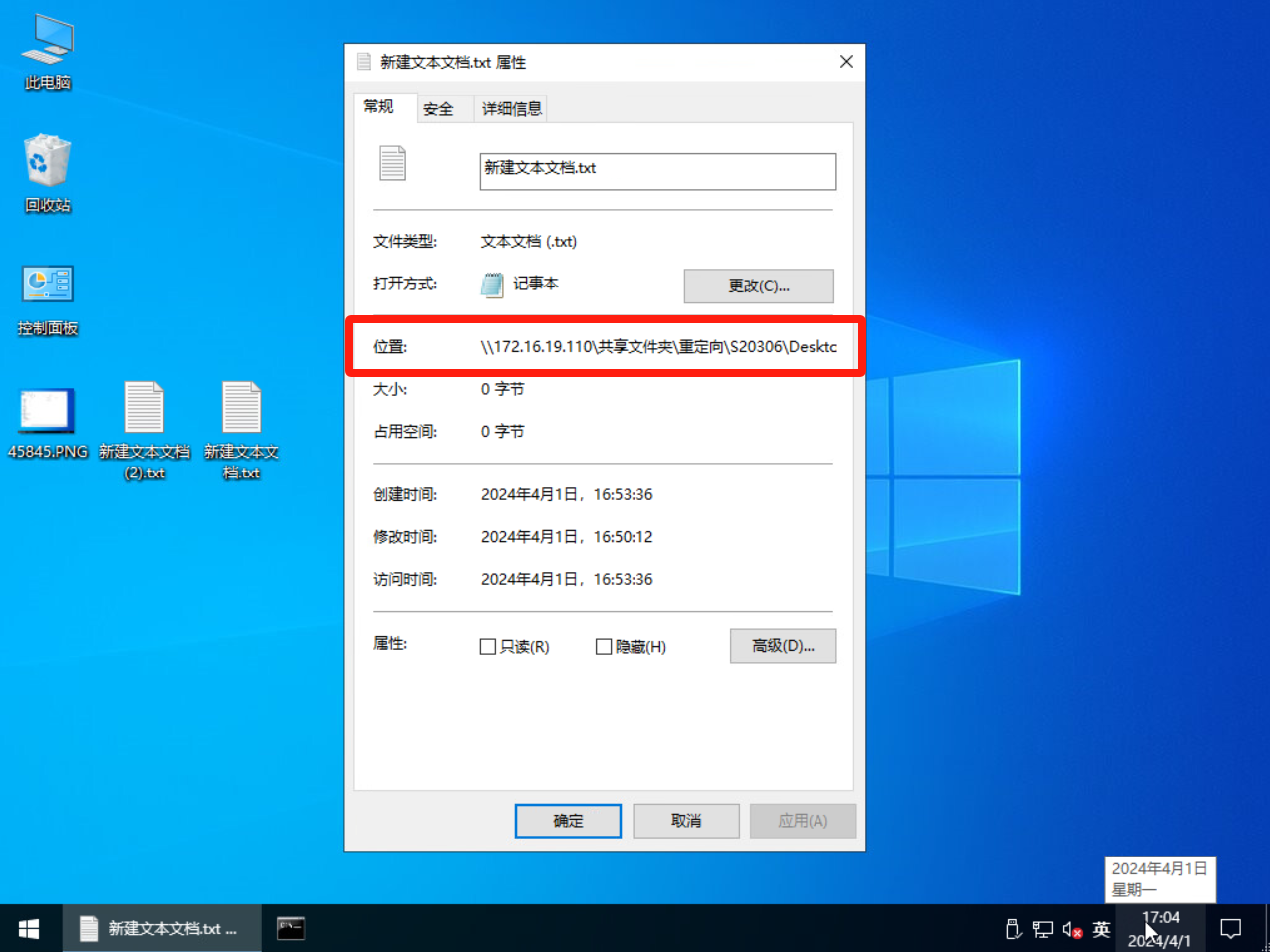Click the file name text field

point(657,171)
